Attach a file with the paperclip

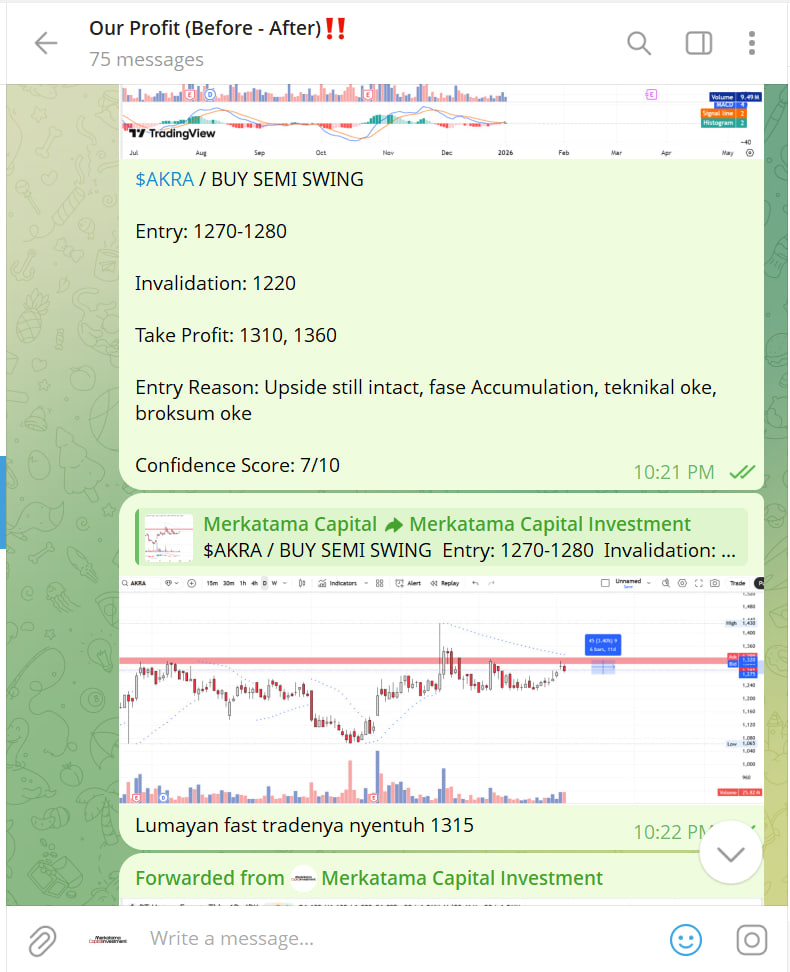coord(42,939)
